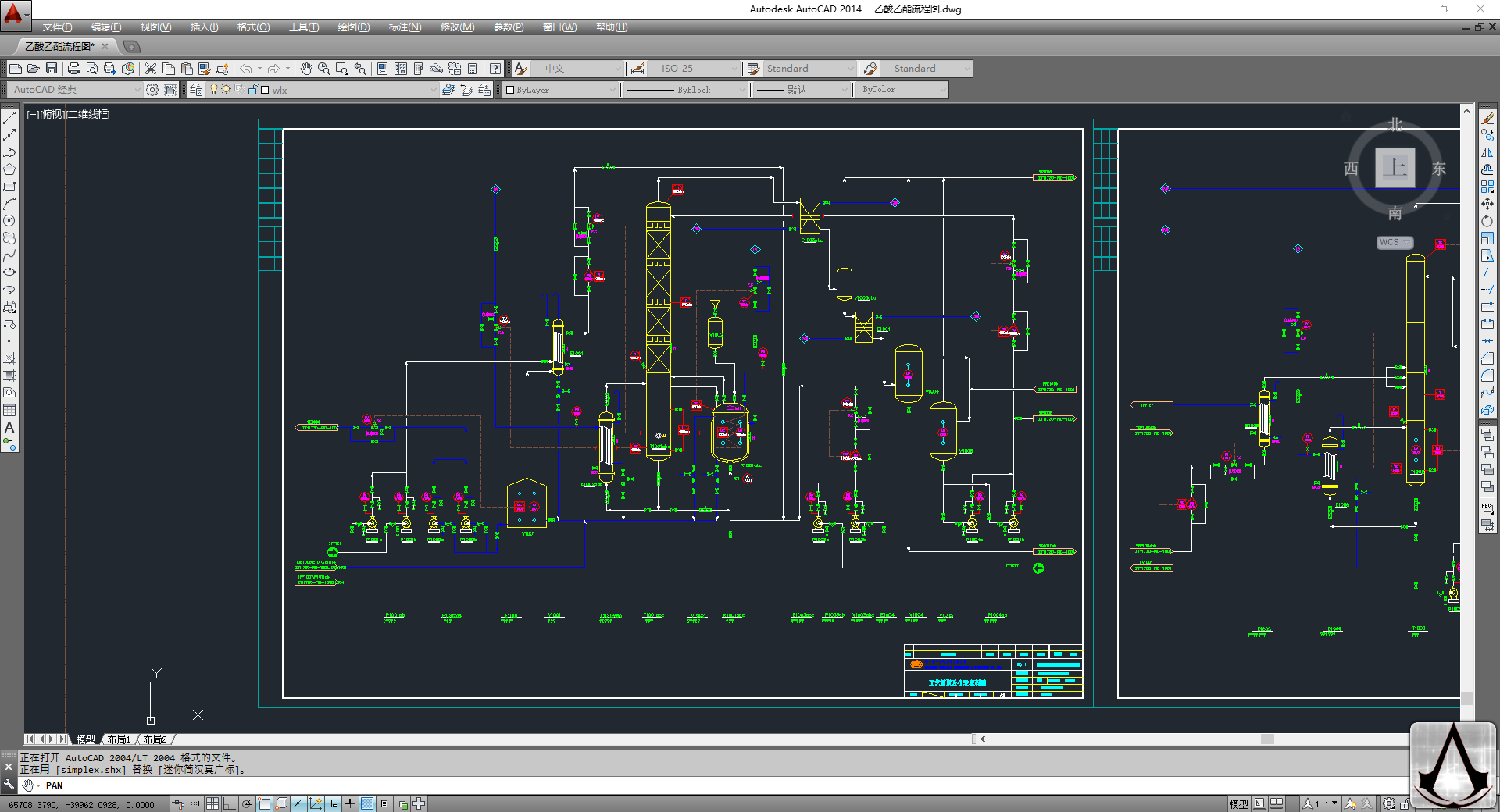
Task: Select the Cut scissors icon
Action: click(151, 69)
